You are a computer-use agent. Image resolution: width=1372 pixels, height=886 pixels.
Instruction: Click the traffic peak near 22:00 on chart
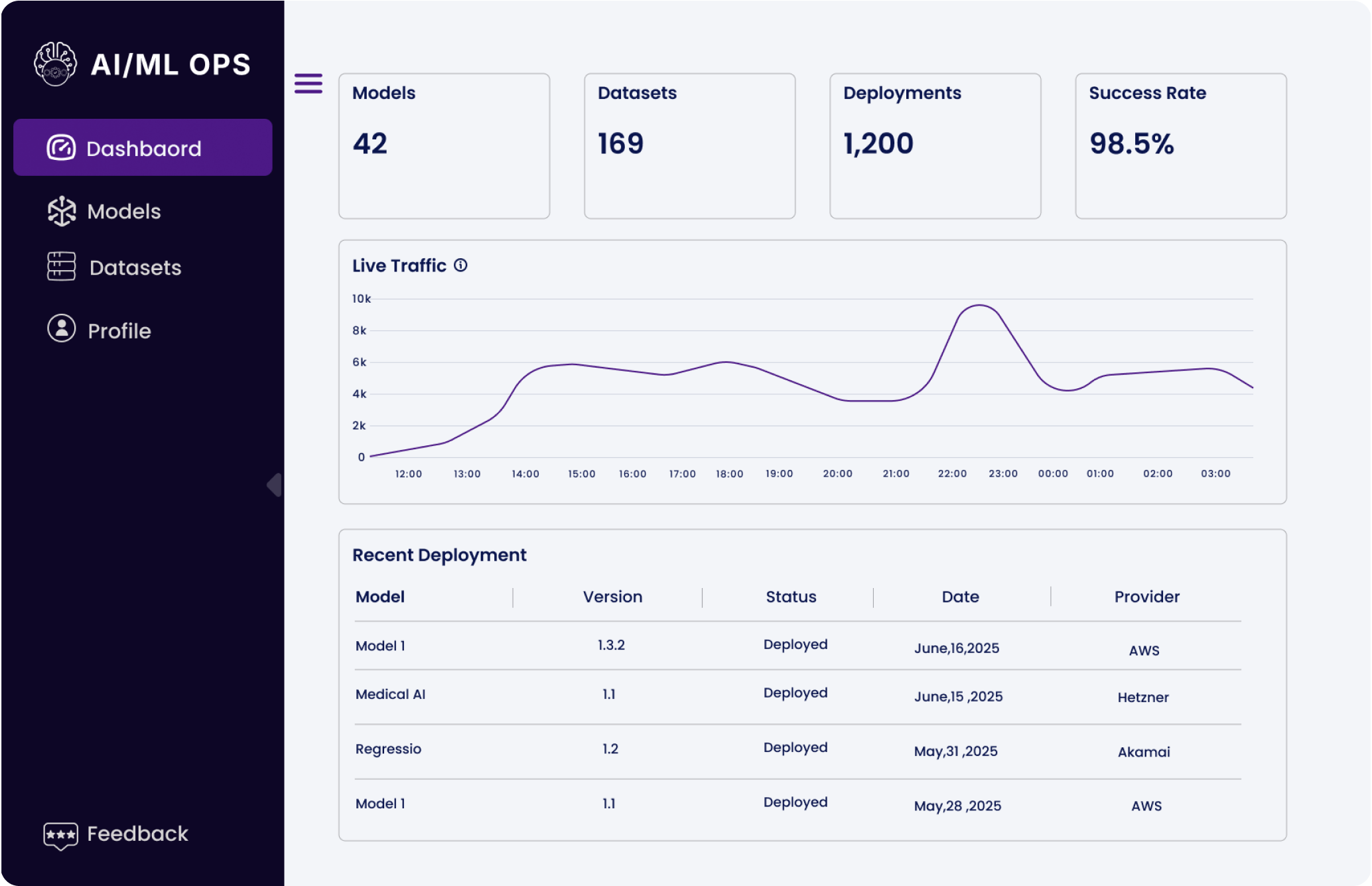coord(979,306)
